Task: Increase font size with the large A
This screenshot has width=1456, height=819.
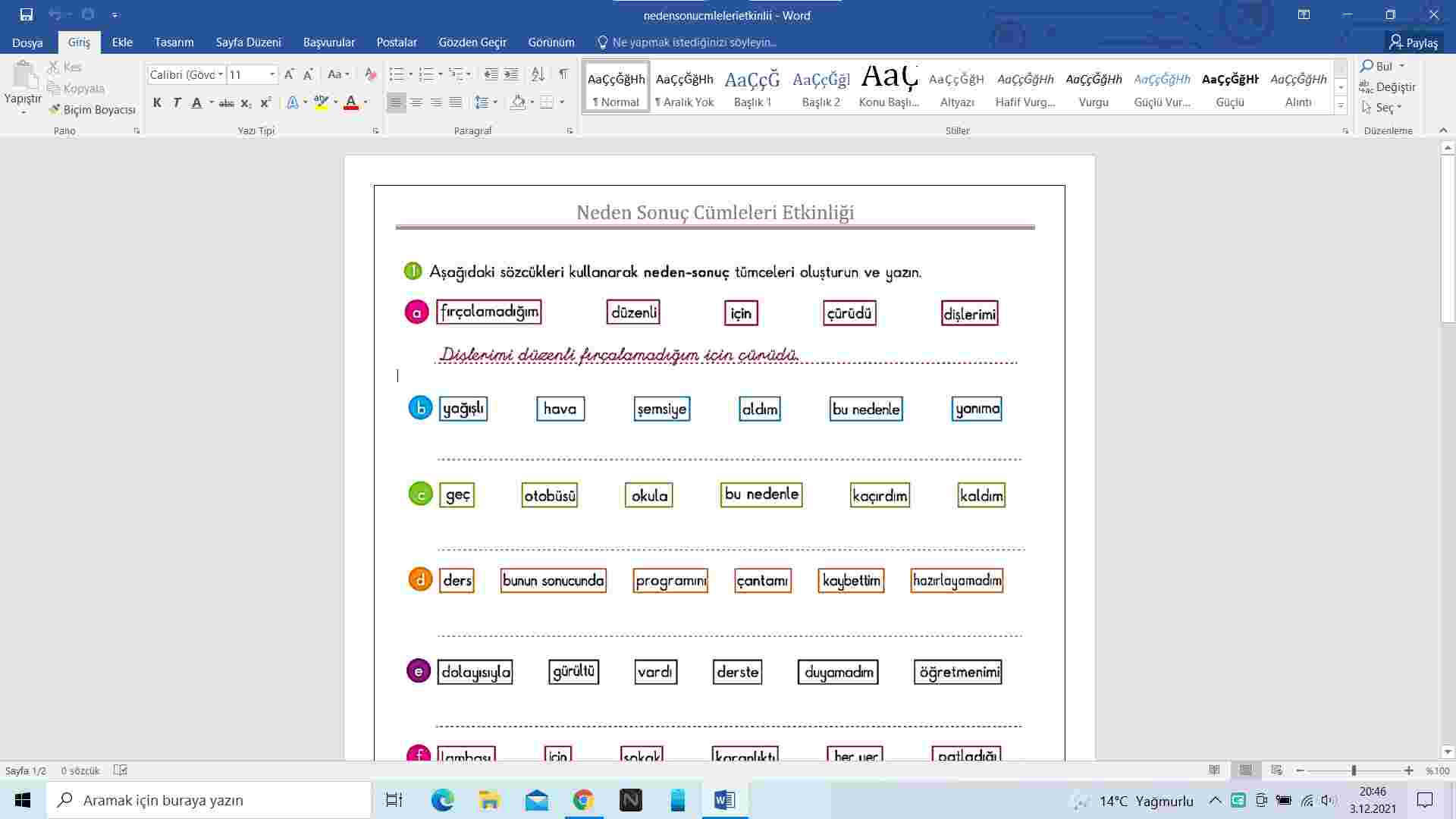Action: click(289, 74)
